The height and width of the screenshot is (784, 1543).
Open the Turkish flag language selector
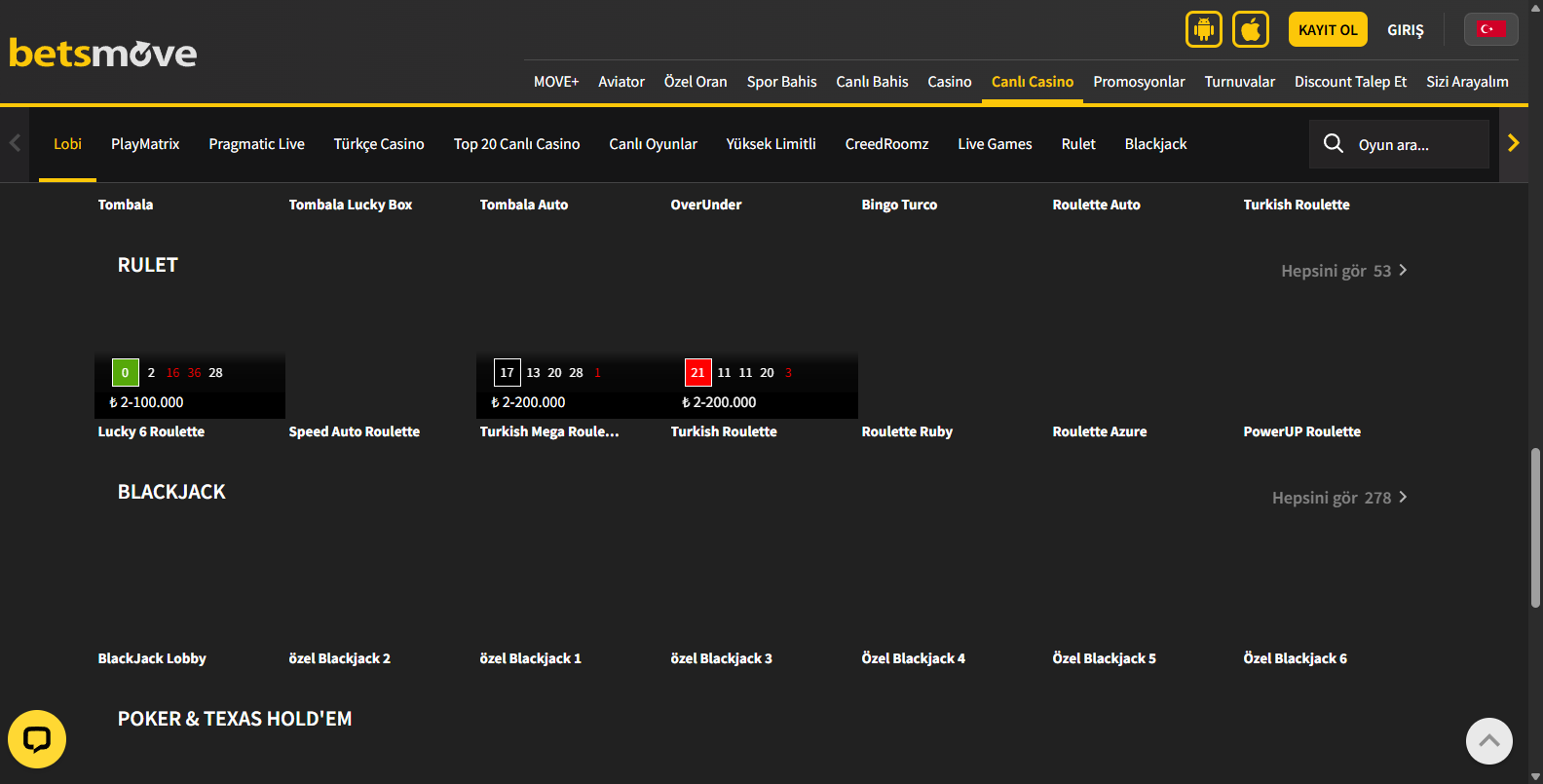click(1490, 29)
